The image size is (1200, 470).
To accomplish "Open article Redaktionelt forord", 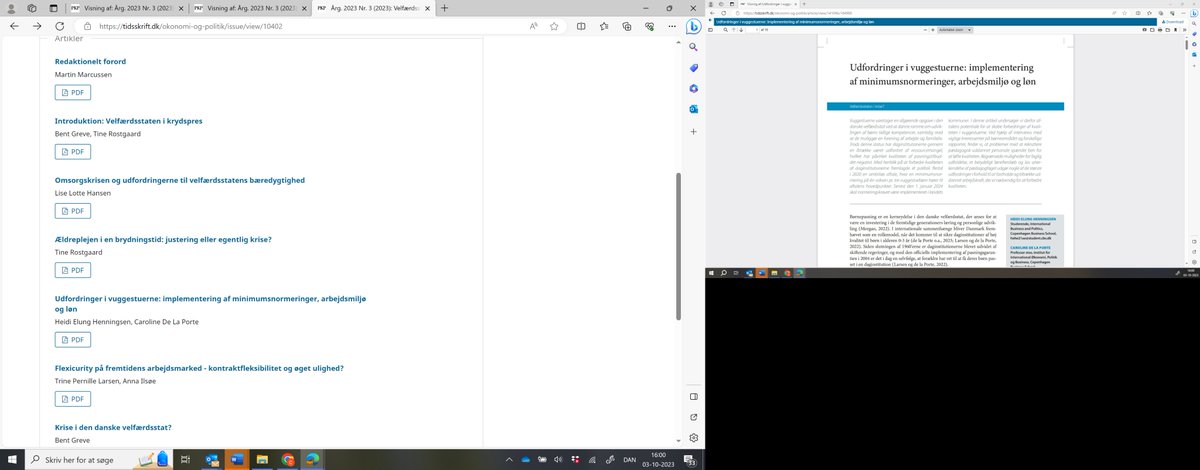I will coord(90,61).
